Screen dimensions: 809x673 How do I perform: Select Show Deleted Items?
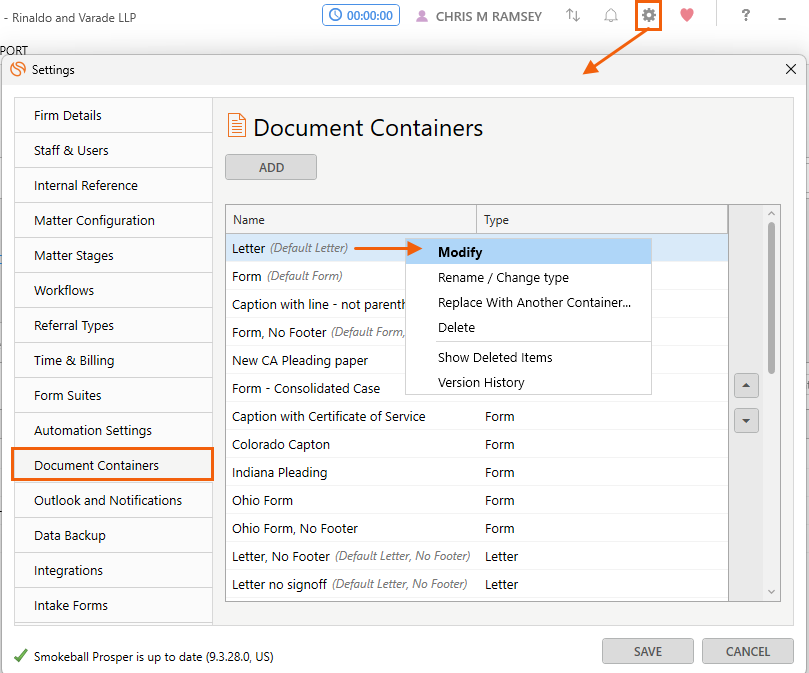tap(528, 358)
